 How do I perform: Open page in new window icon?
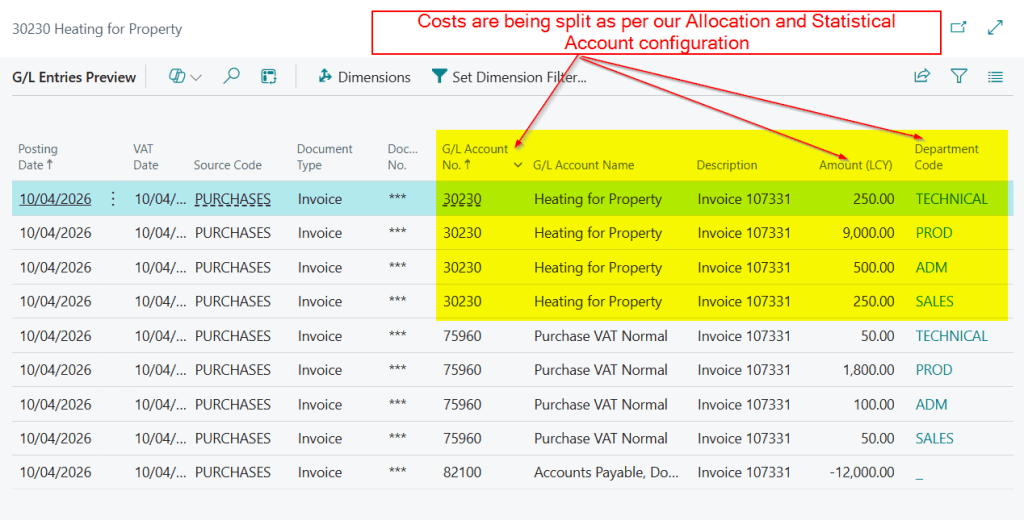click(958, 28)
